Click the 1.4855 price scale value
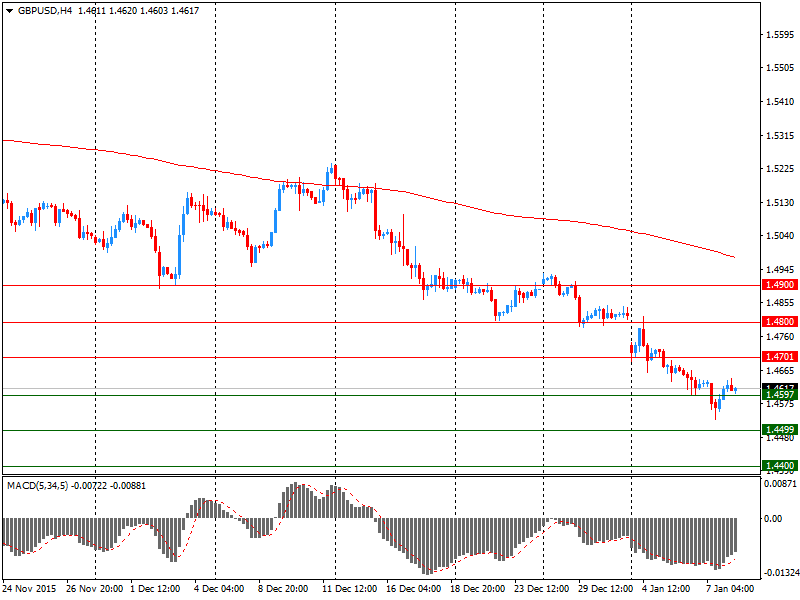 pyautogui.click(x=781, y=303)
